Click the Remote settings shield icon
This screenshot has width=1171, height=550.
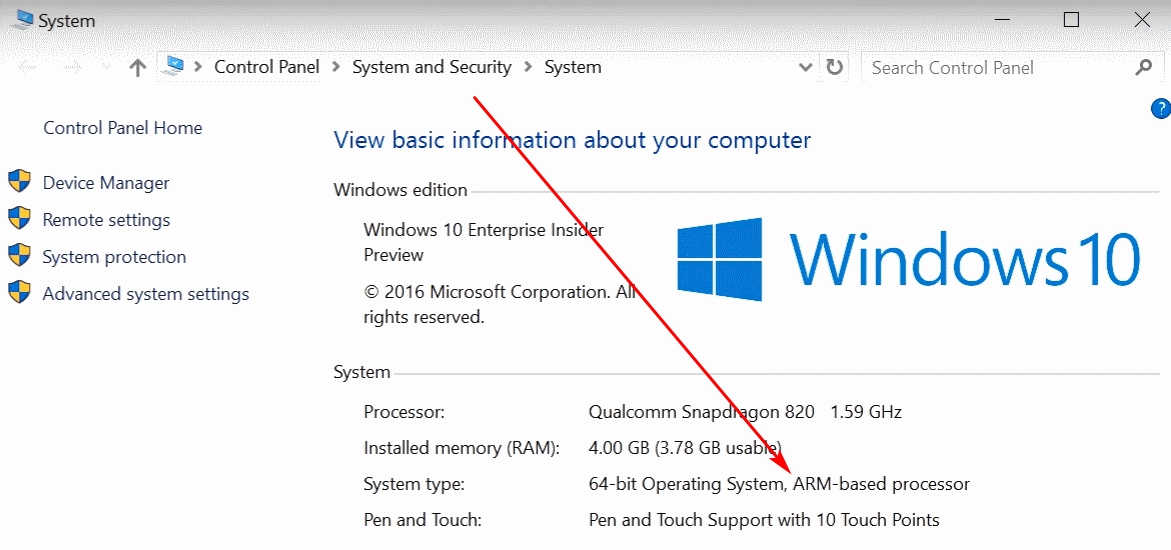click(19, 219)
